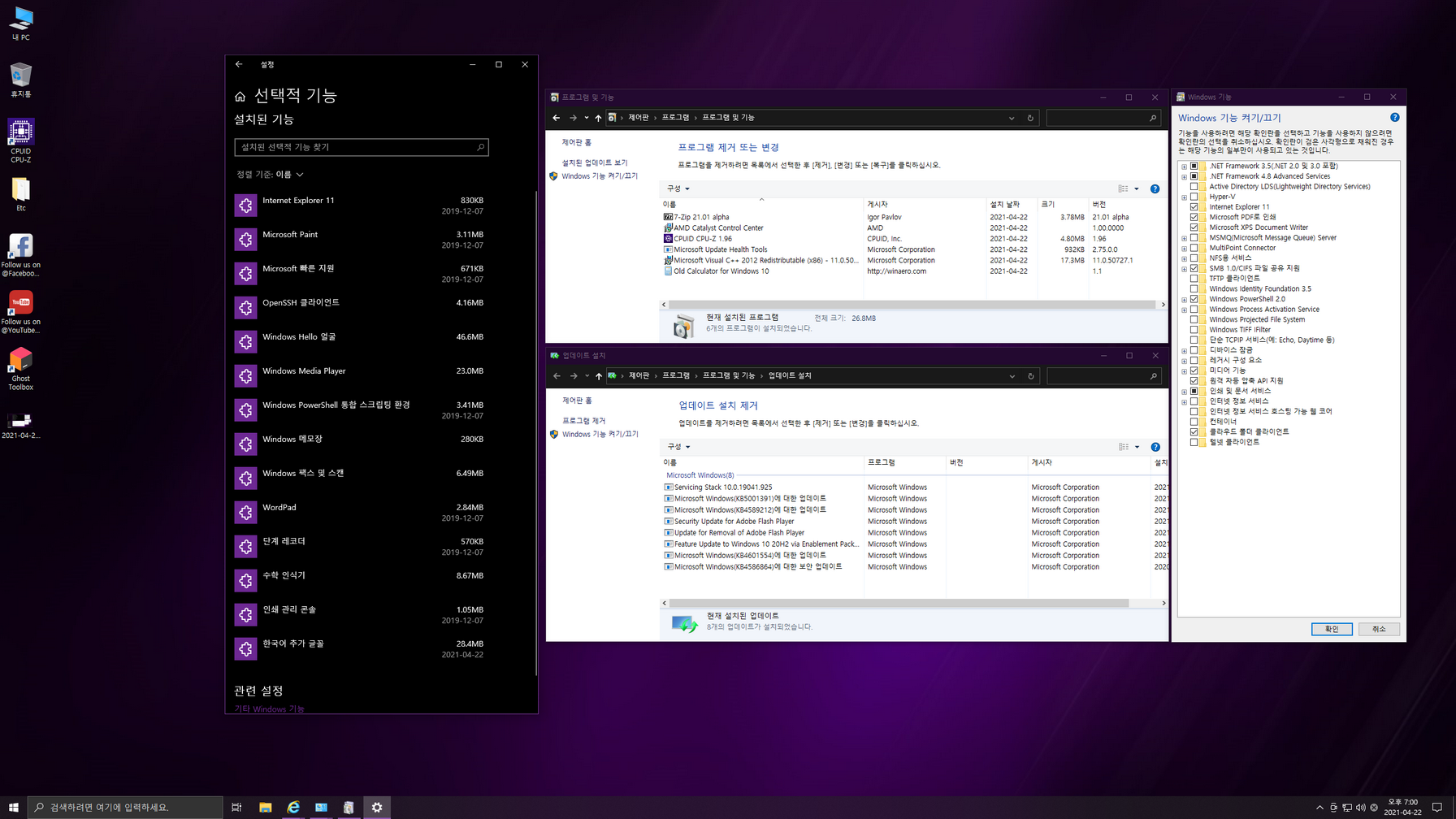Expand the 미디어 기능 tree node

(x=1184, y=370)
